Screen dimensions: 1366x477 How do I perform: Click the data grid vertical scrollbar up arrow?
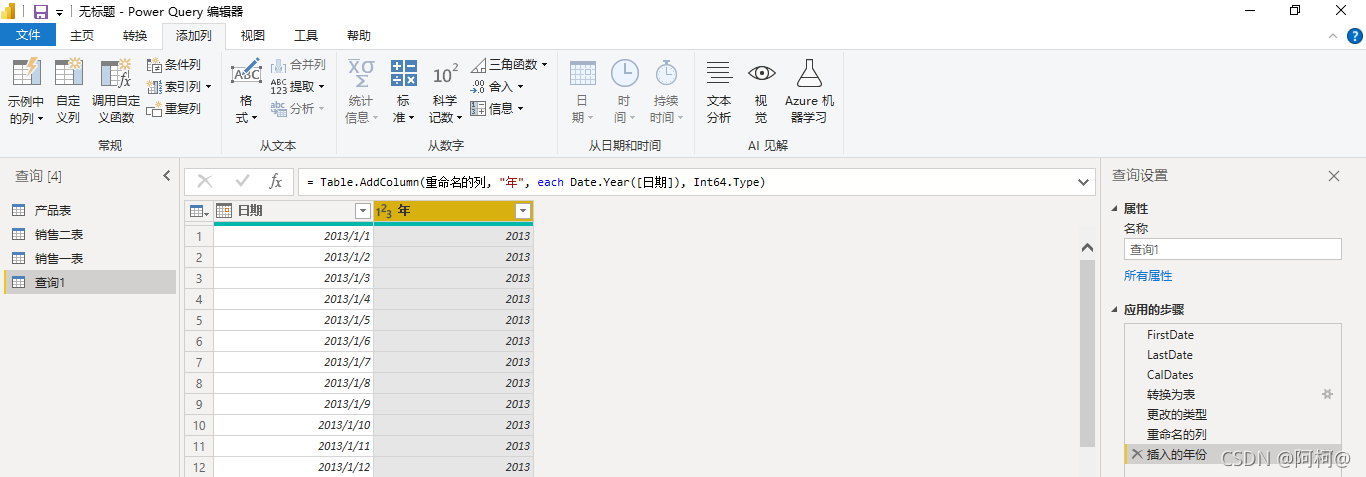point(1088,247)
